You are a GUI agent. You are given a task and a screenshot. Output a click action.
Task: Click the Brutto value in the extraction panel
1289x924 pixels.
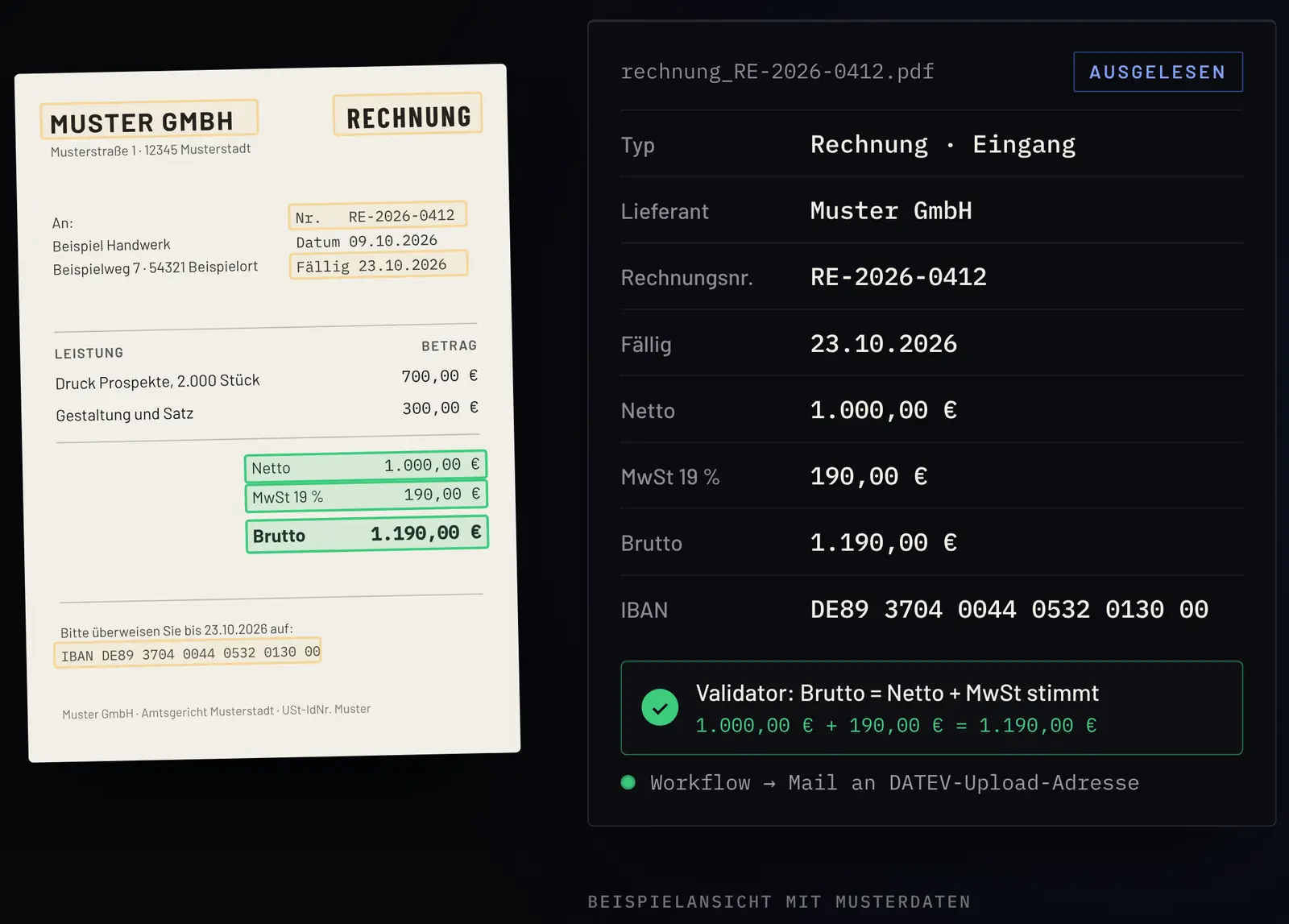pyautogui.click(x=884, y=543)
